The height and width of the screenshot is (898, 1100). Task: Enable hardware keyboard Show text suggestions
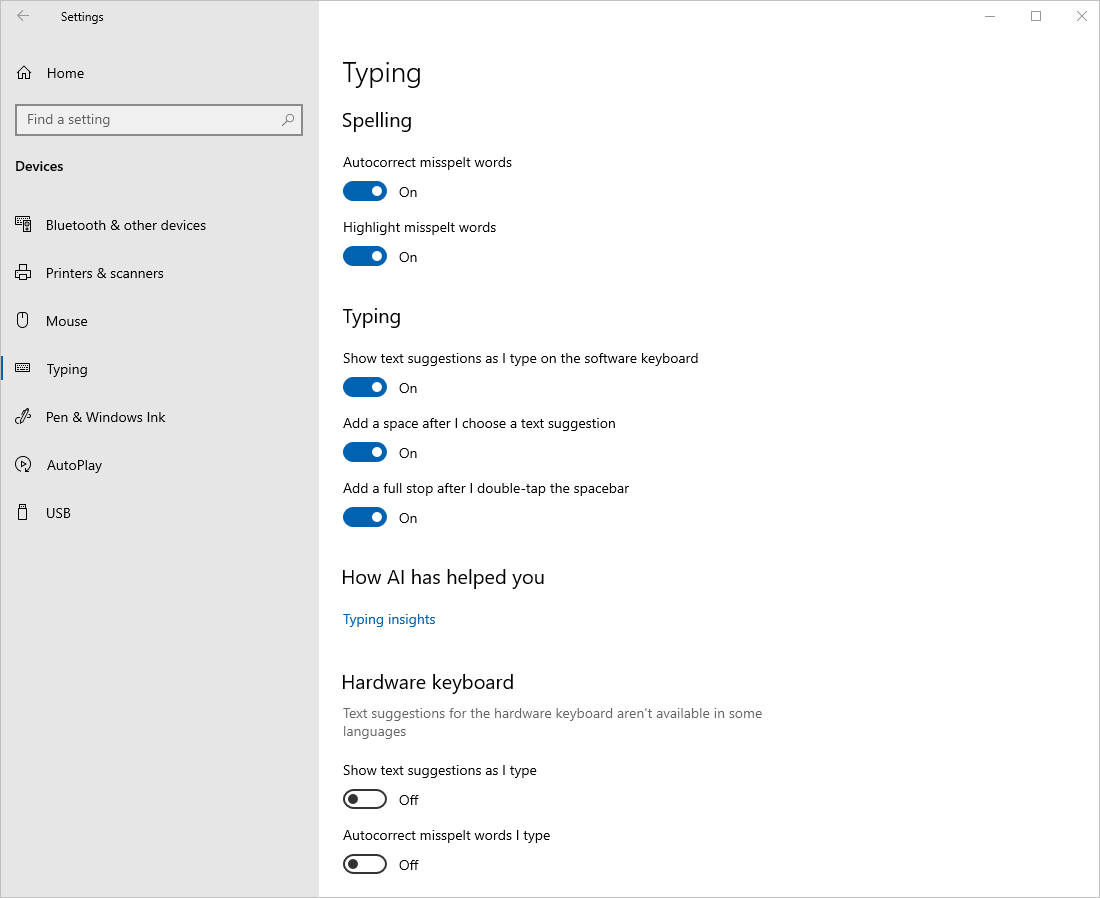365,799
